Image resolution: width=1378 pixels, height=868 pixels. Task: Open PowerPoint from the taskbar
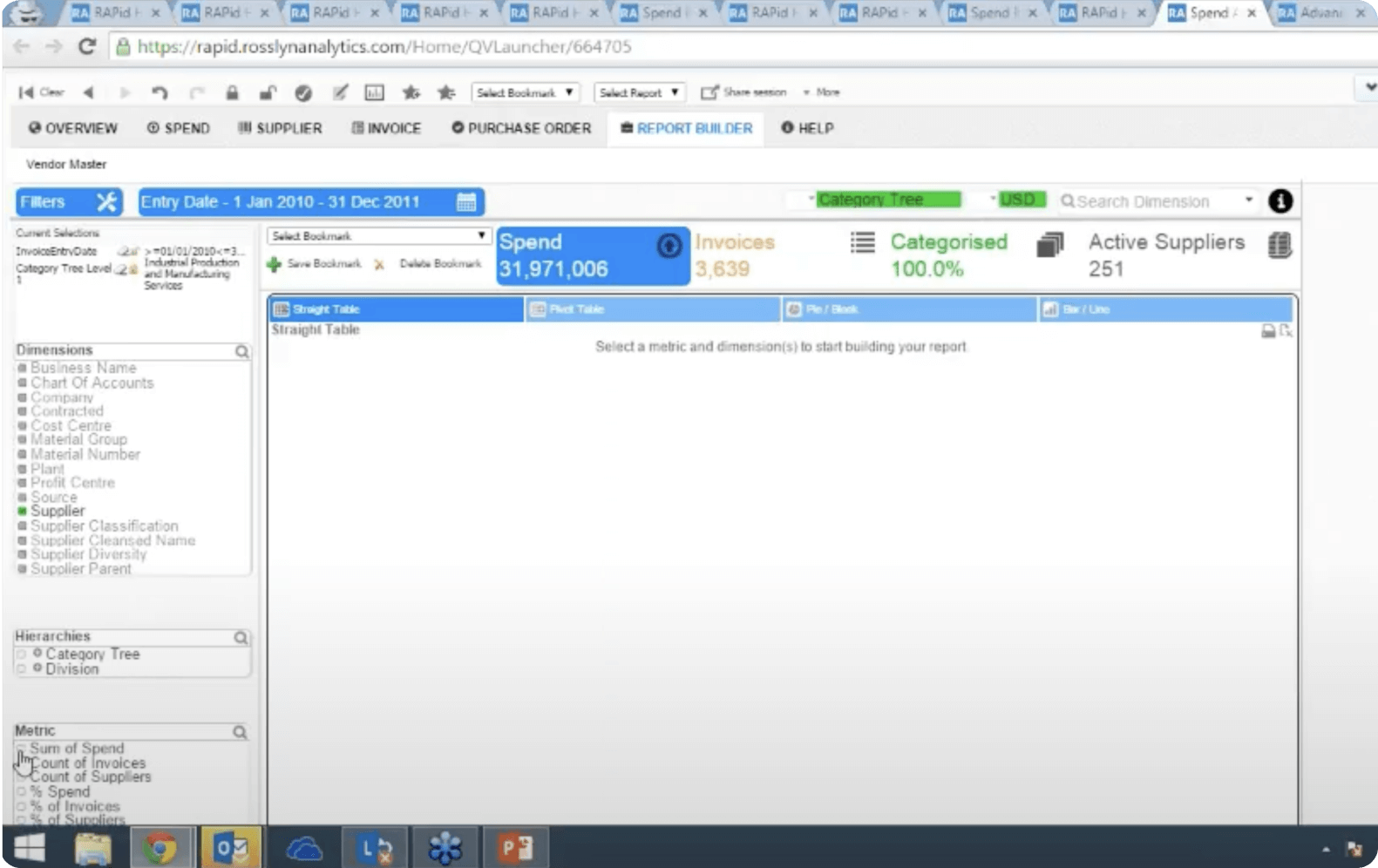click(x=515, y=848)
